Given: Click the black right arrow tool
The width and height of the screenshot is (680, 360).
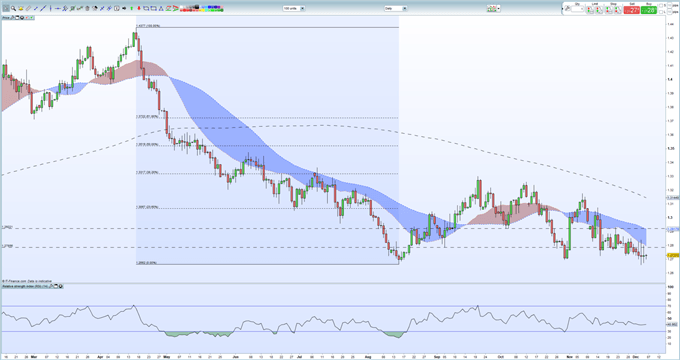Looking at the screenshot, I should coord(124,8).
